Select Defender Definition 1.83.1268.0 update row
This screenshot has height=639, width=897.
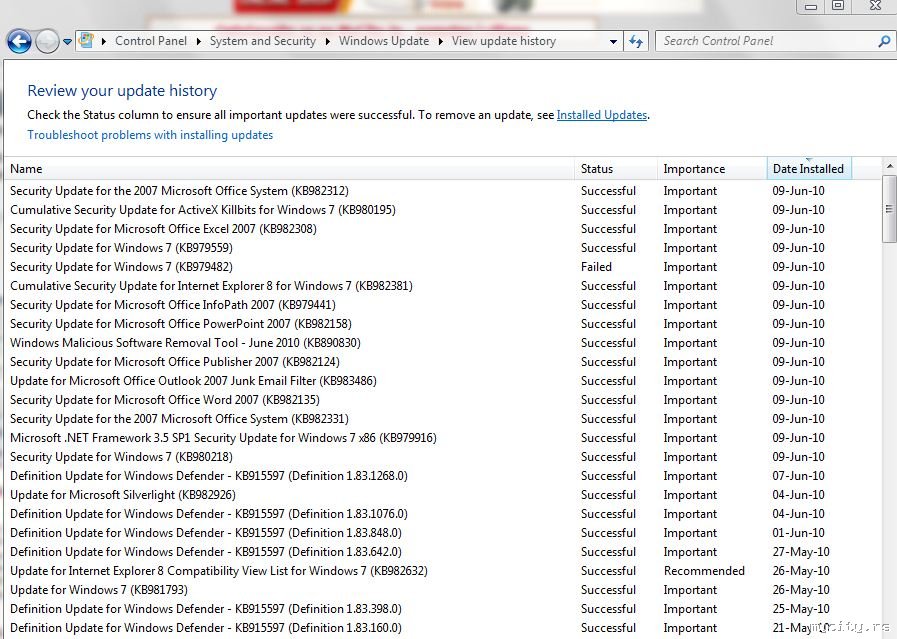443,475
